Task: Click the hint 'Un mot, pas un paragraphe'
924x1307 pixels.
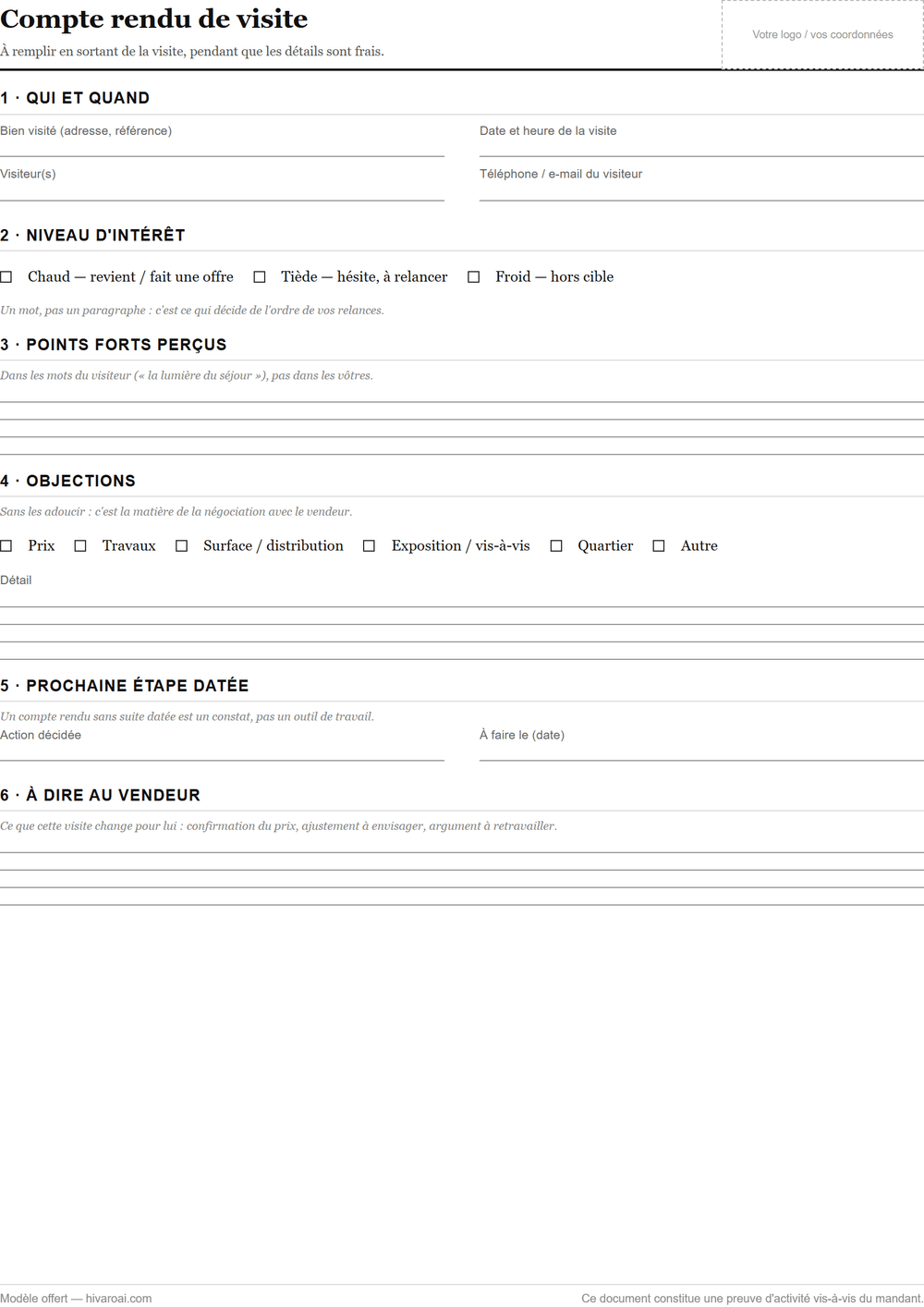Action: (192, 311)
